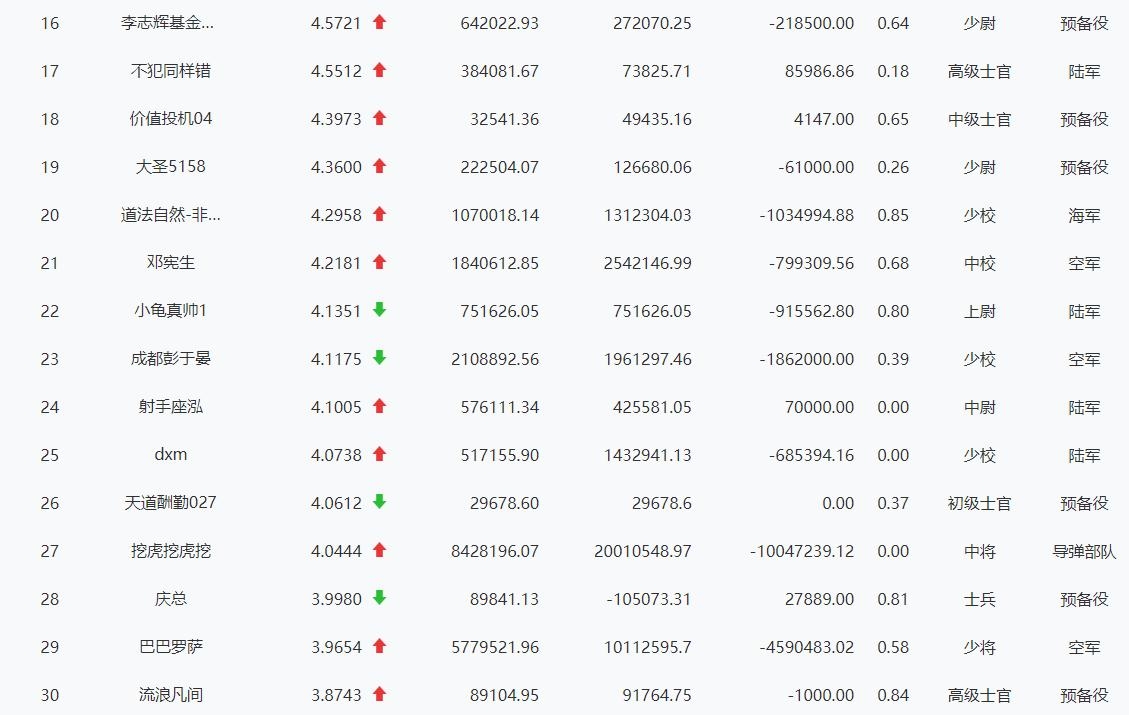This screenshot has height=715, width=1129.
Task: Click red up arrow in 邓宪生 row
Action: click(379, 262)
